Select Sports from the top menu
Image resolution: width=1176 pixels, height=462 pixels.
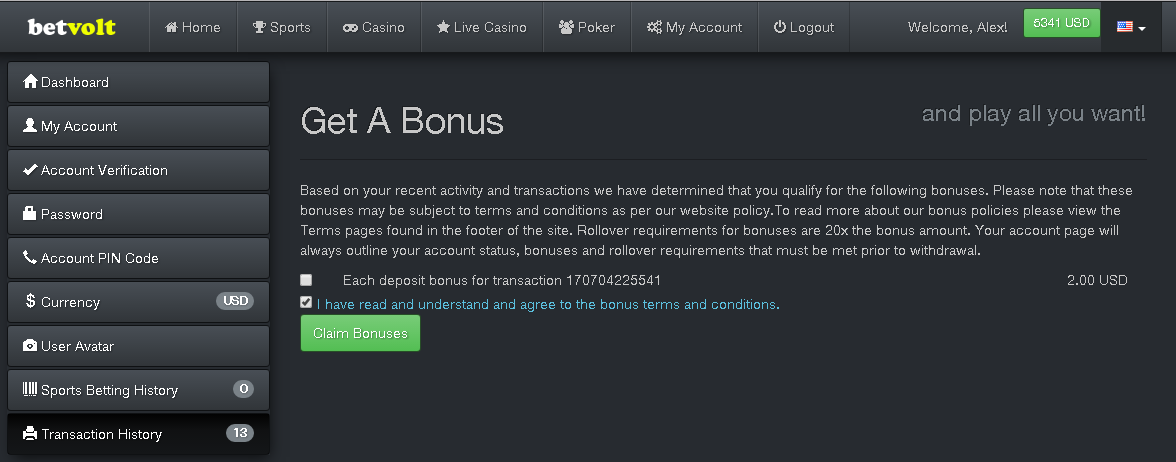click(x=281, y=27)
